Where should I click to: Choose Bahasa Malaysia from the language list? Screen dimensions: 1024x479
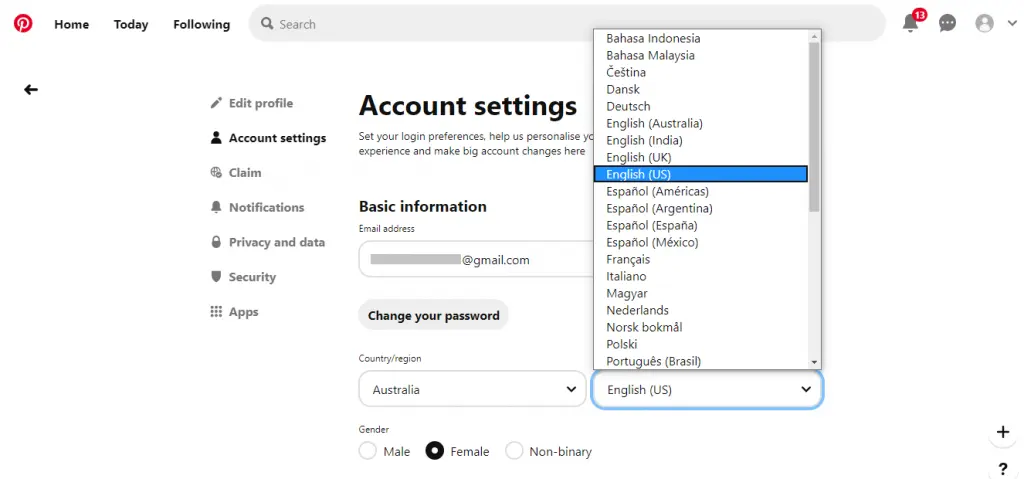(701, 56)
